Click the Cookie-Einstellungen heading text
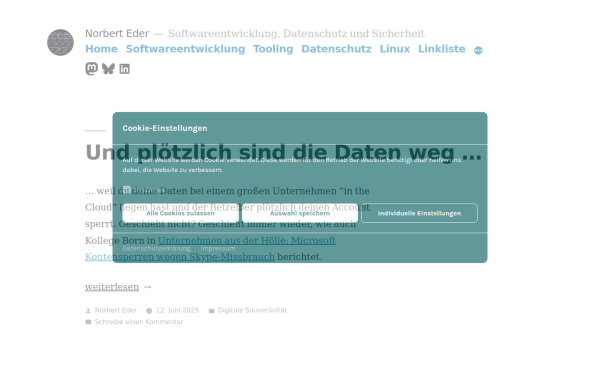Viewport: 600px width, 375px height. 165,128
